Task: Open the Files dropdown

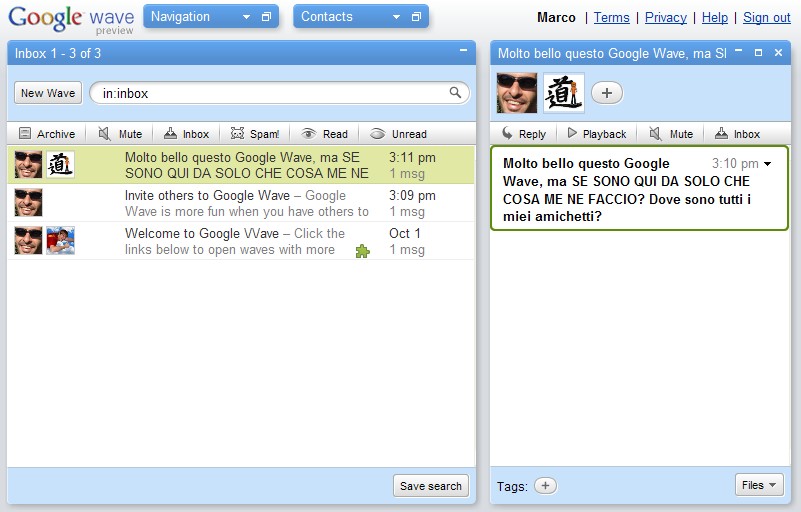Action: [759, 485]
